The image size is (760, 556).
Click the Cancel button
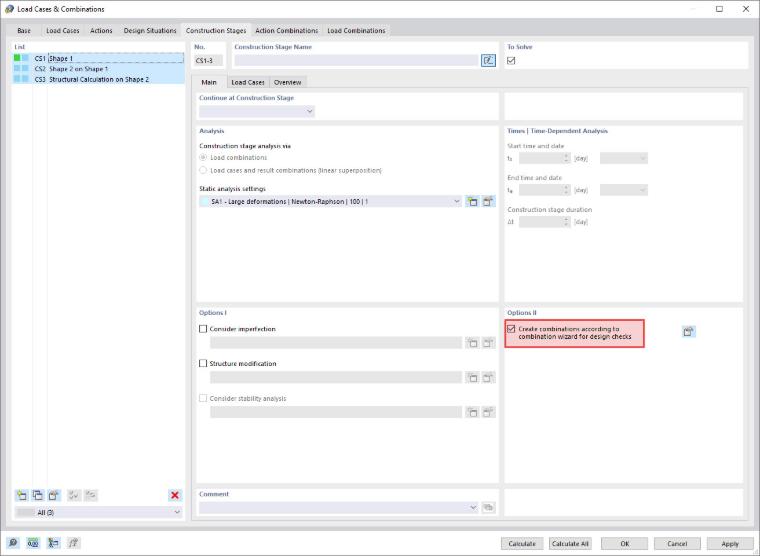(677, 543)
